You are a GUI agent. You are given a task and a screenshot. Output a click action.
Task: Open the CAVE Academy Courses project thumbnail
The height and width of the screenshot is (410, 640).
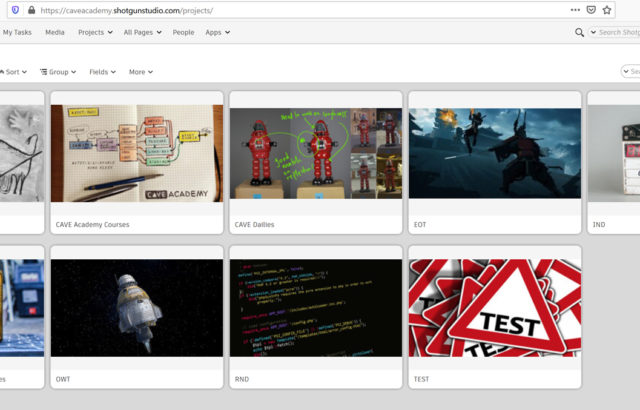click(137, 154)
